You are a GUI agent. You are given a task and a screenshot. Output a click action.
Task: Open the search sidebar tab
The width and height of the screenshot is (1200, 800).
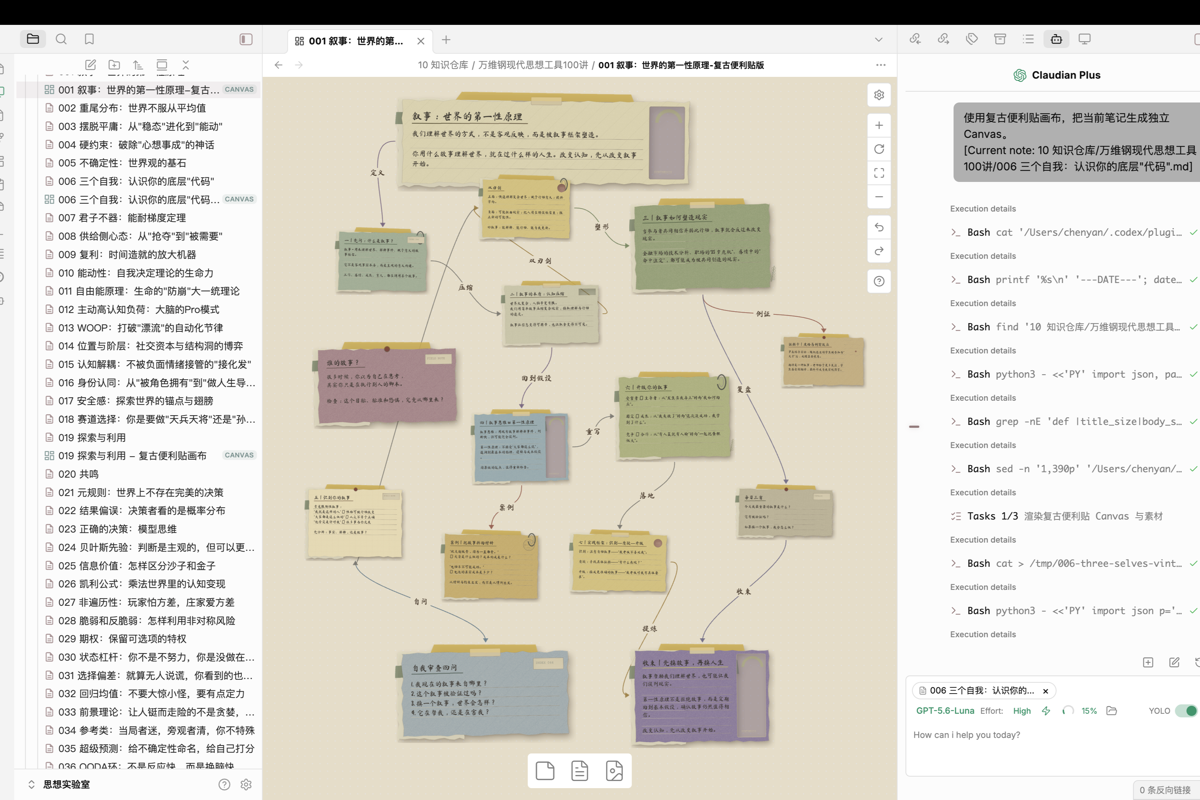[61, 39]
